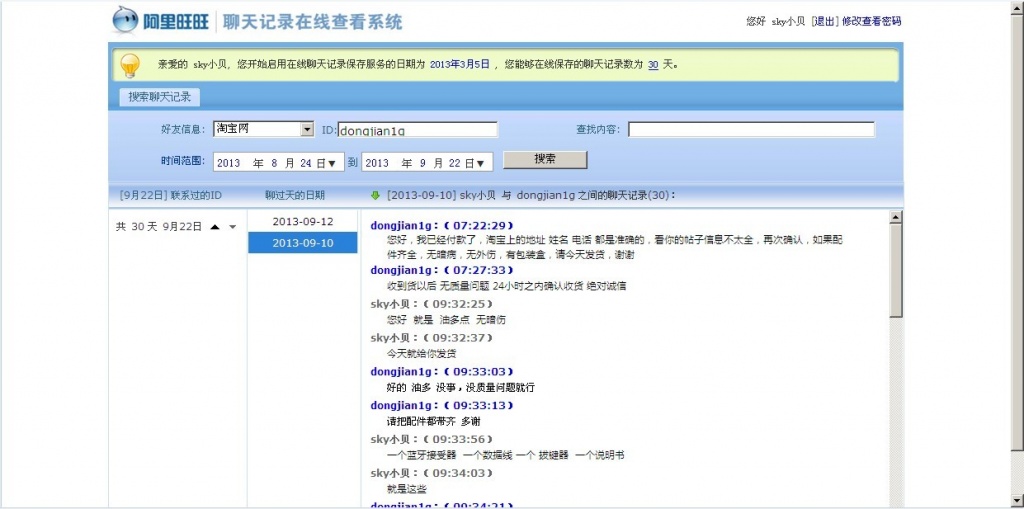Open the small down triangle next to 9月22日
Image resolution: width=1024 pixels, height=509 pixels.
click(x=232, y=227)
